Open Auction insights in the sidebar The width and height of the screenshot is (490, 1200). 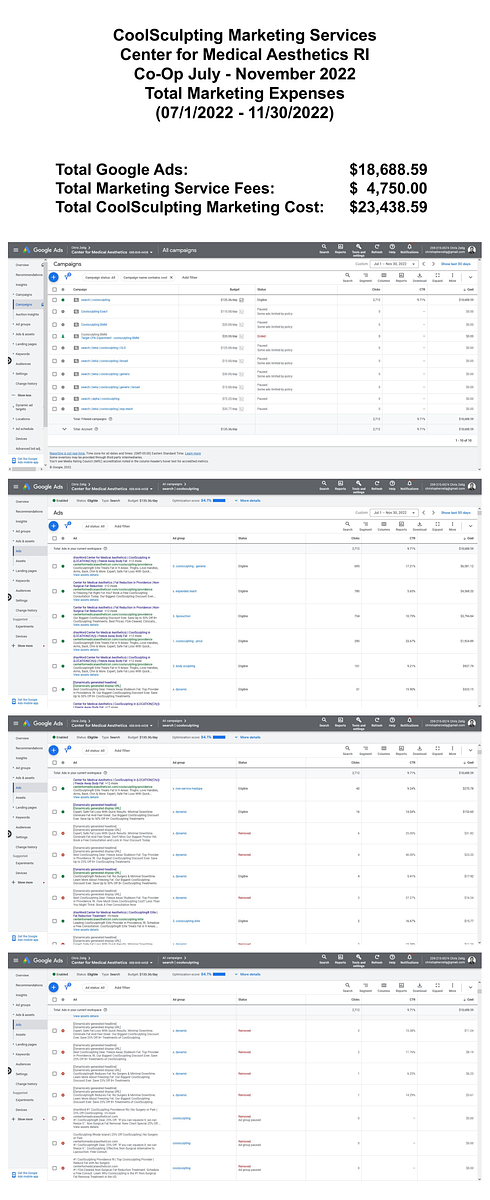pyautogui.click(x=27, y=314)
